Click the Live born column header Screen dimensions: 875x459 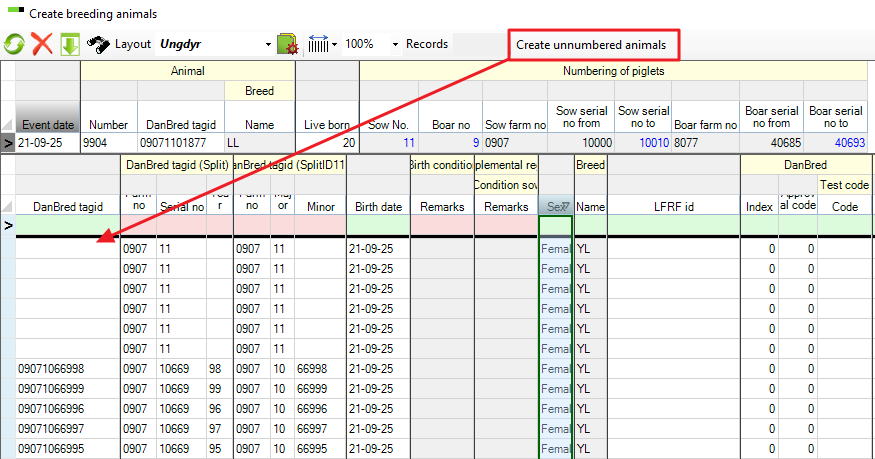pyautogui.click(x=327, y=117)
